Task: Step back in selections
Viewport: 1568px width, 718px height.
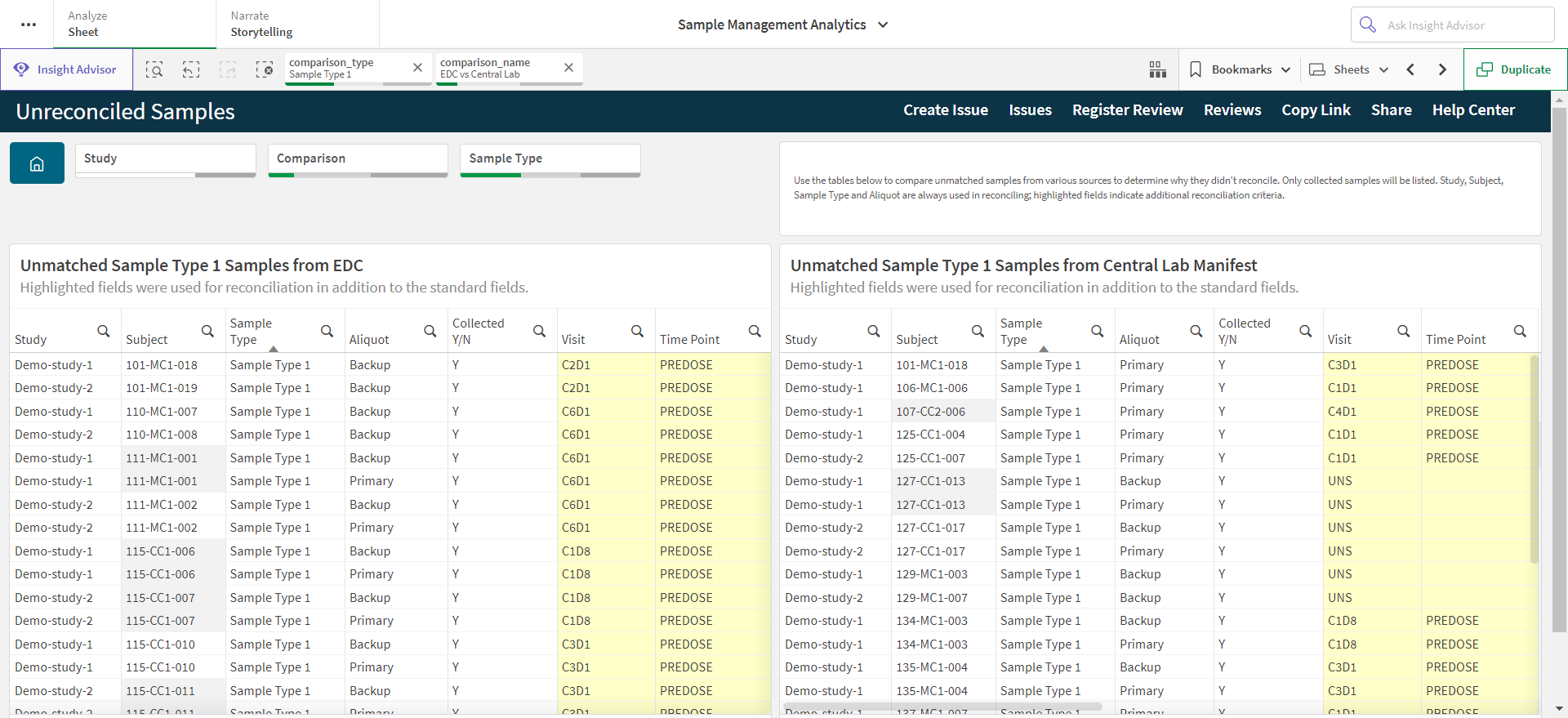Action: (x=191, y=69)
